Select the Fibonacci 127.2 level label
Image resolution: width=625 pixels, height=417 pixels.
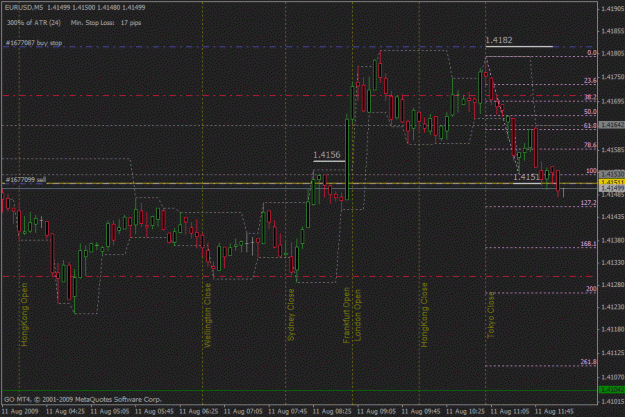589,203
